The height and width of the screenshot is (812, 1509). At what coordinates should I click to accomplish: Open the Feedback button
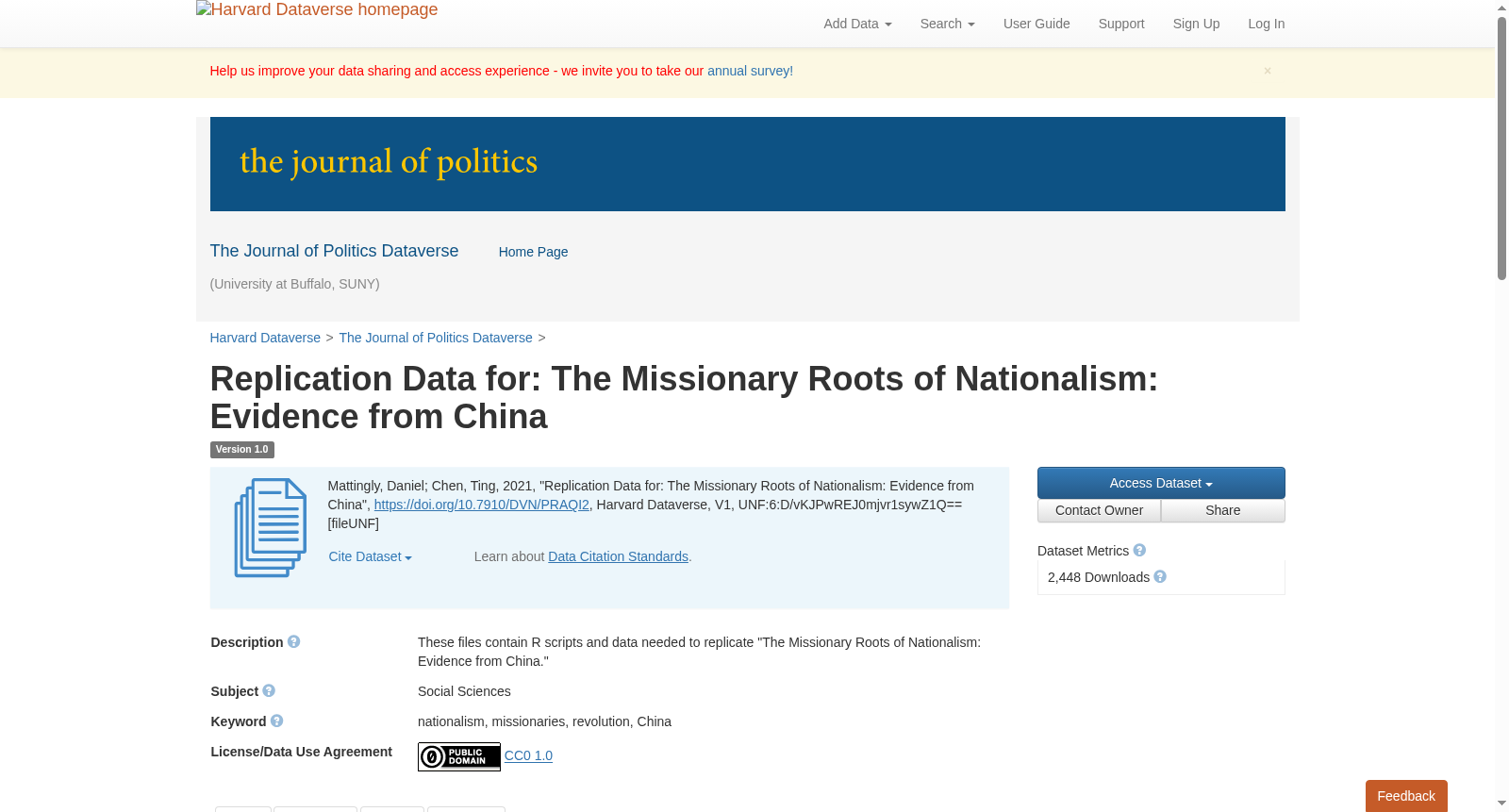tap(1406, 796)
